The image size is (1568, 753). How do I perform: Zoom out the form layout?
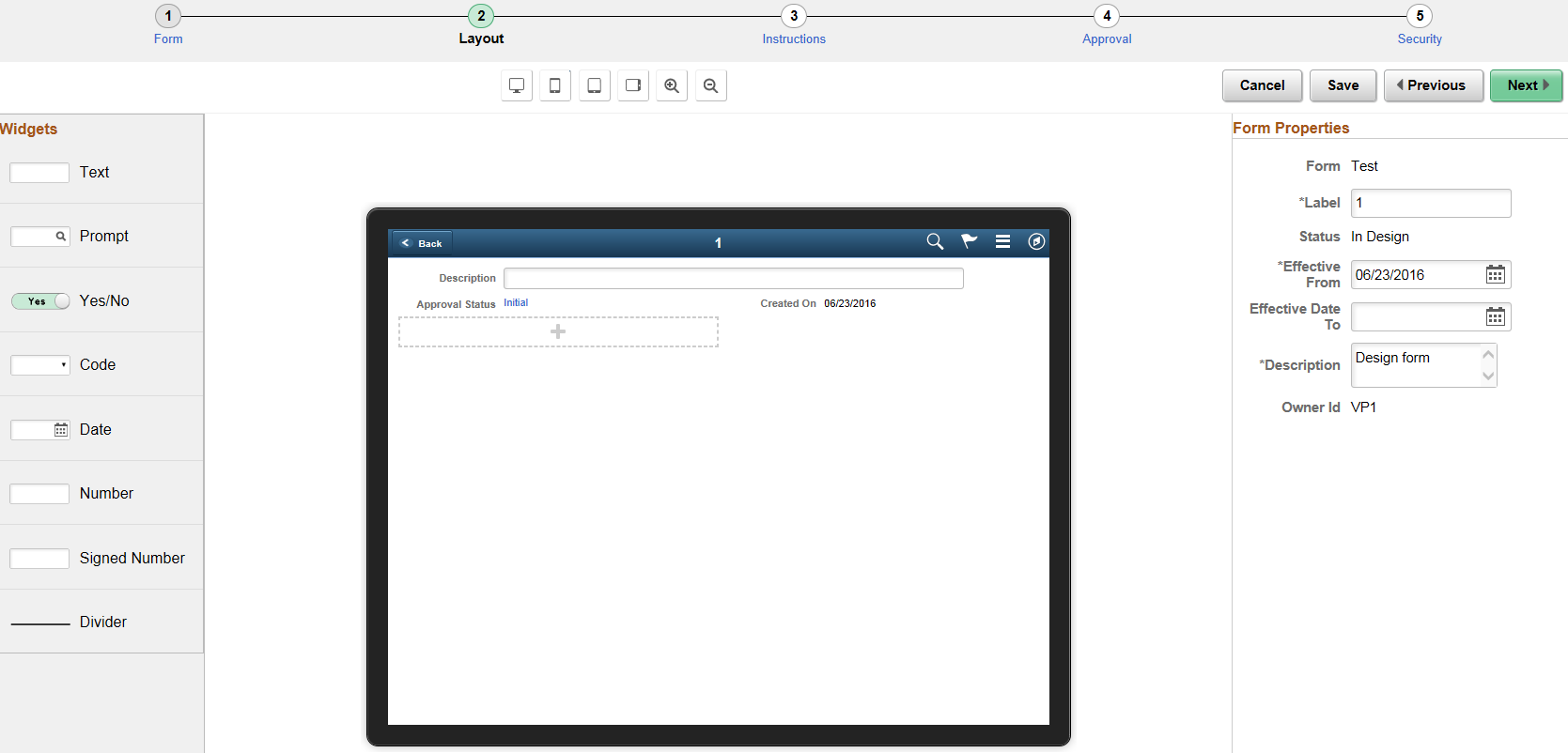coord(711,85)
